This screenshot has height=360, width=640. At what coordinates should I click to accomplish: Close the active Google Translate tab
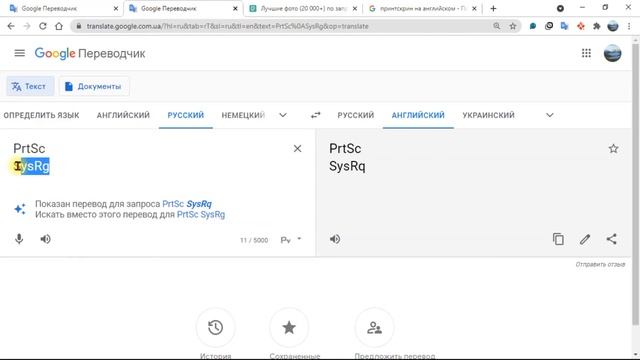coord(235,8)
